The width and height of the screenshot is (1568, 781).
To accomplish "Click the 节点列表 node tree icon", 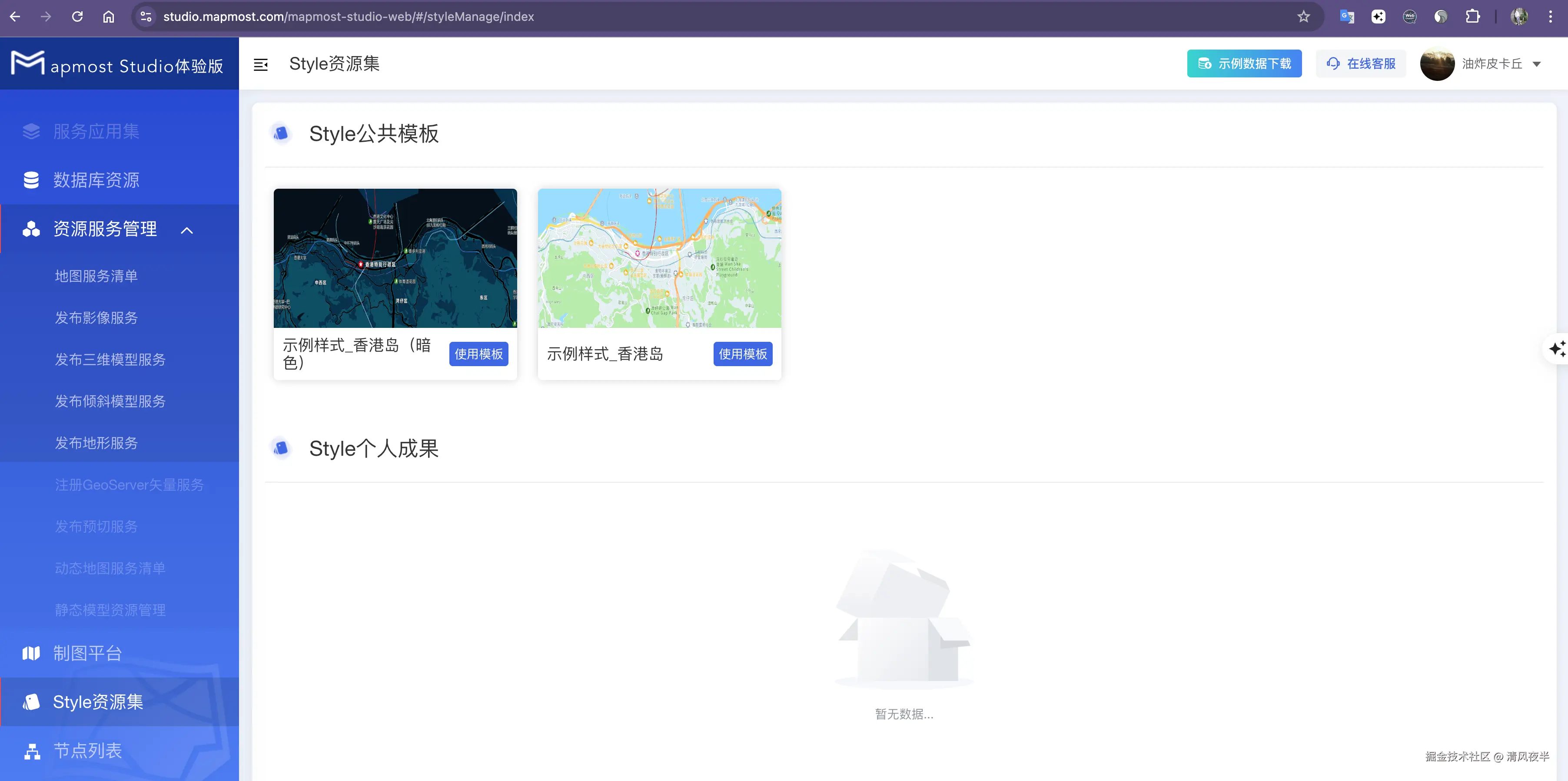I will tap(32, 751).
